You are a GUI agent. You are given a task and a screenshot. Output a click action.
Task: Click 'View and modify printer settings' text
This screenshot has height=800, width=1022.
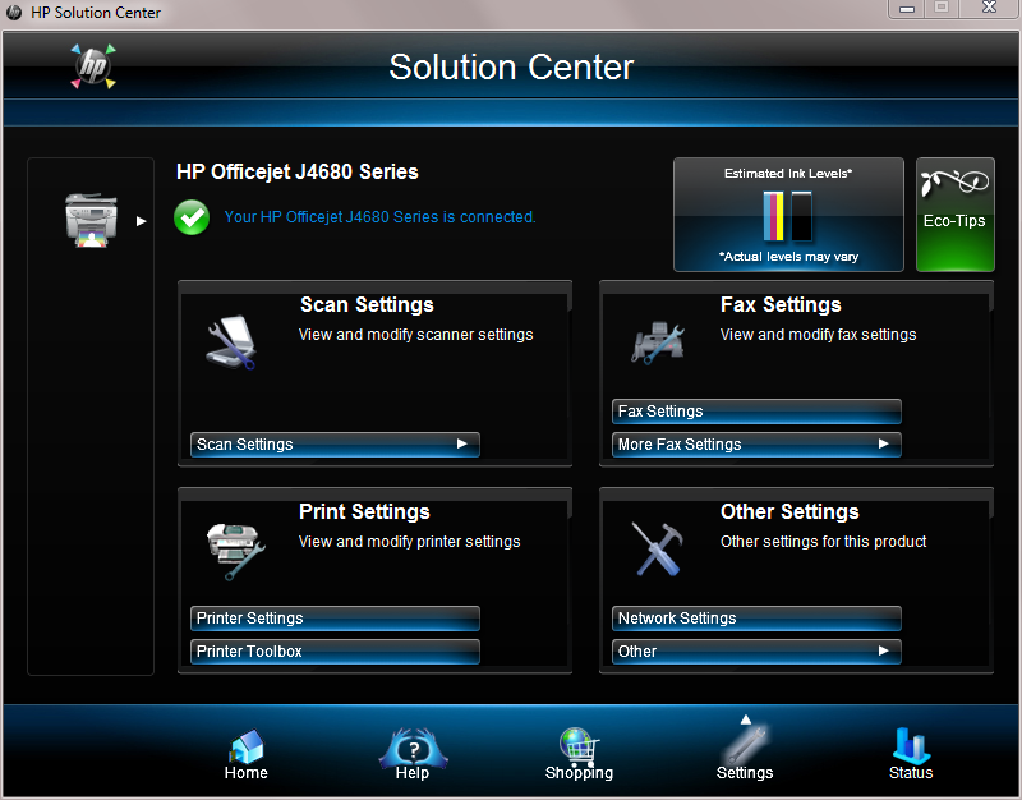[x=409, y=542]
